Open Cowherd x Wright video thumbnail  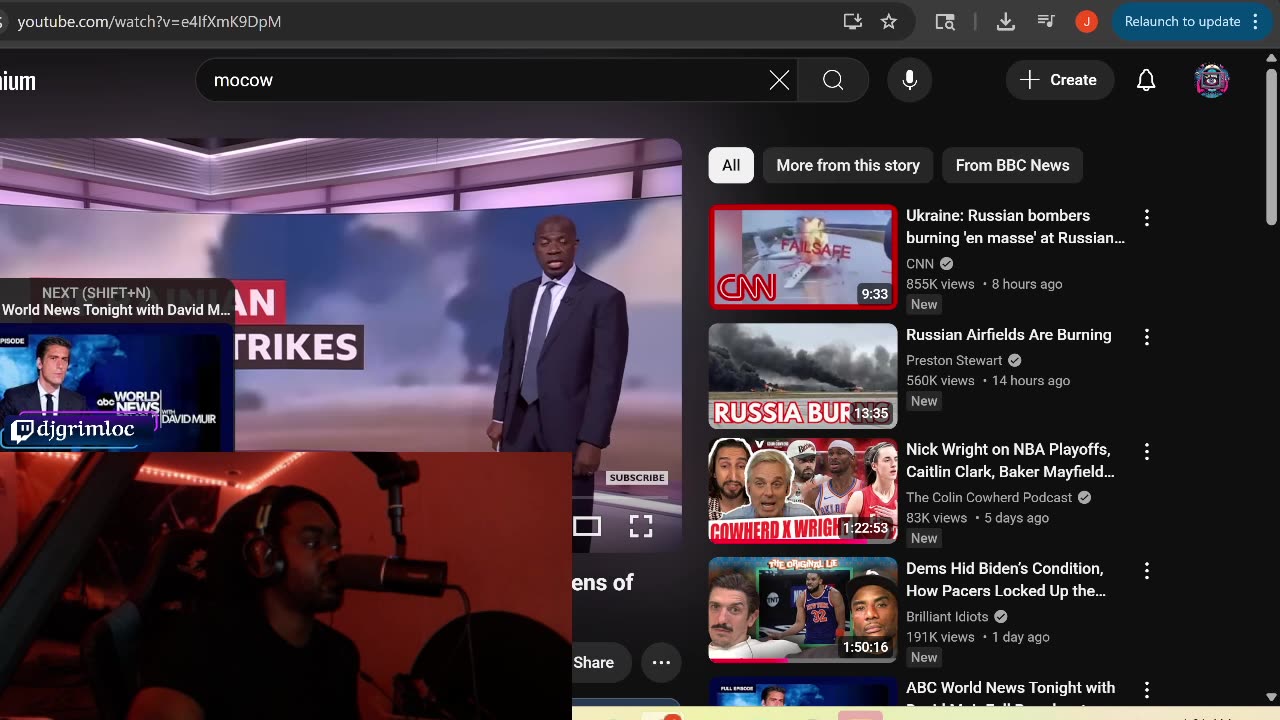[803, 490]
